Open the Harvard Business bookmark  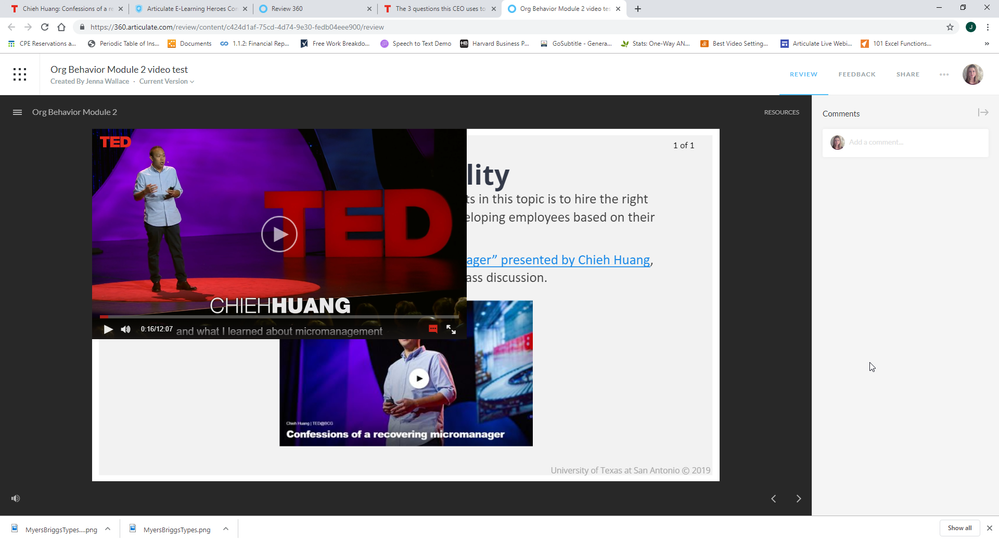click(495, 43)
